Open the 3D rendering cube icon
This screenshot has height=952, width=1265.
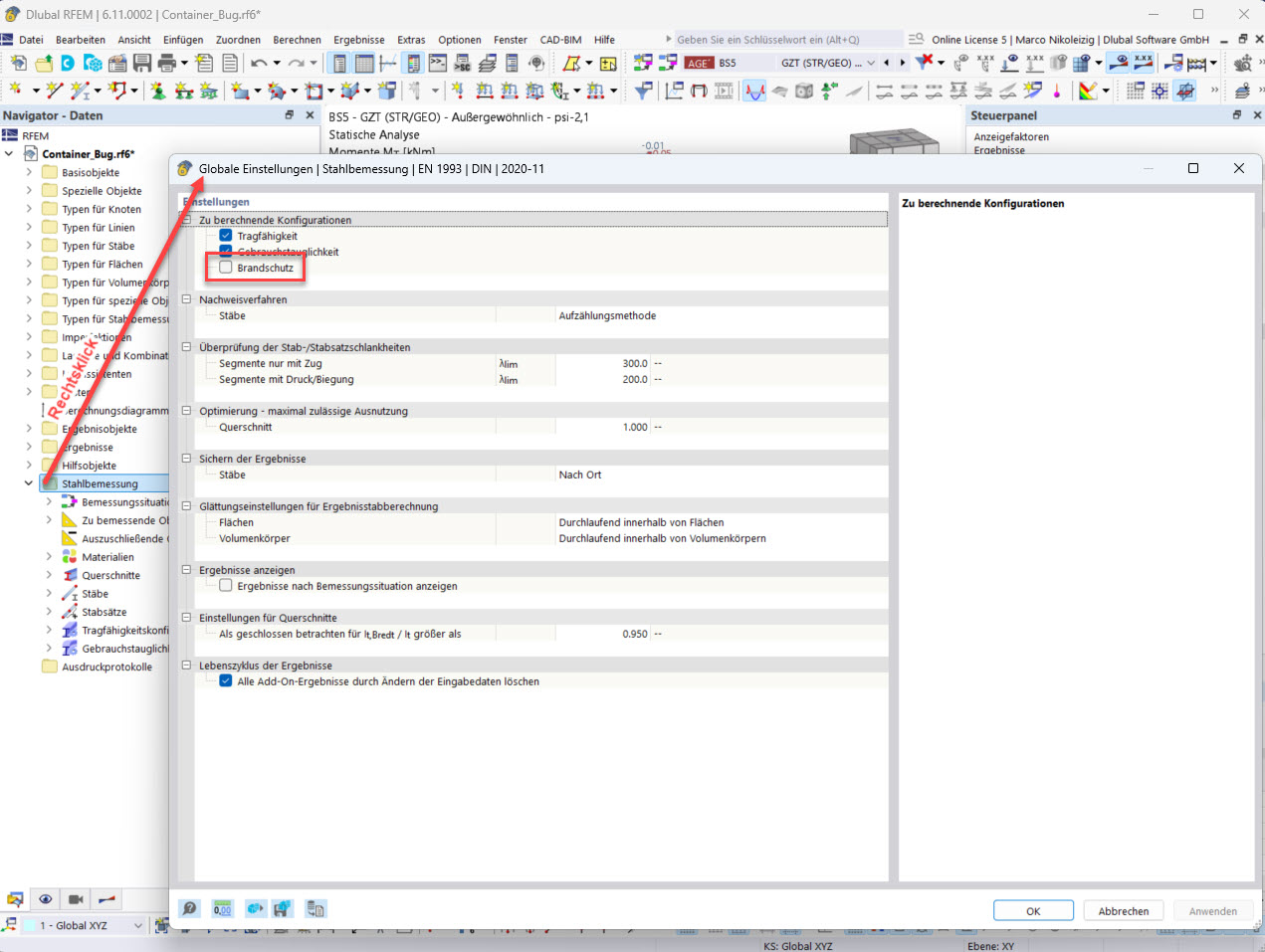pos(803,91)
